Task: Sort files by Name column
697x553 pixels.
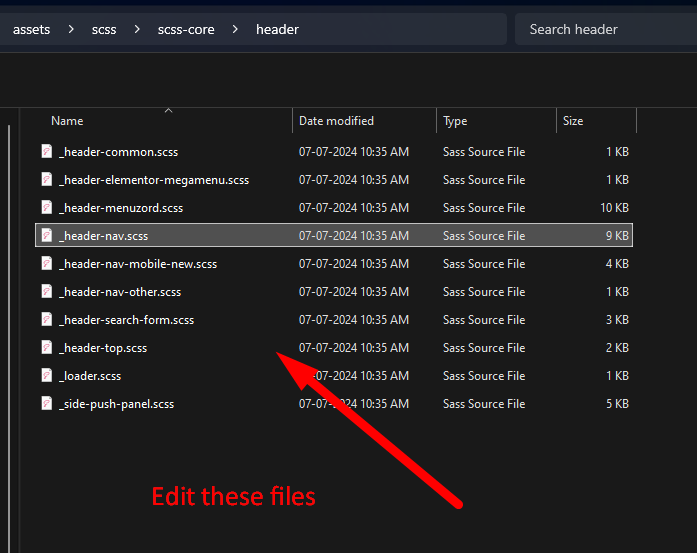Action: coord(67,121)
